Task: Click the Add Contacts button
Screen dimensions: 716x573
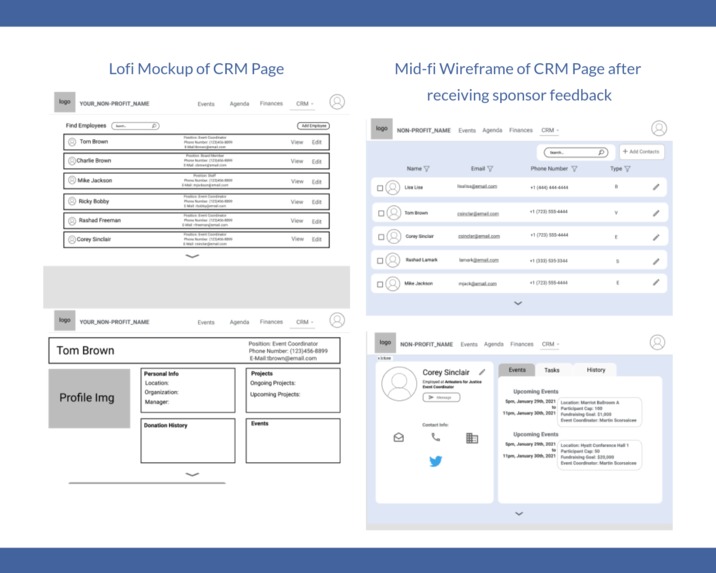Action: point(642,152)
